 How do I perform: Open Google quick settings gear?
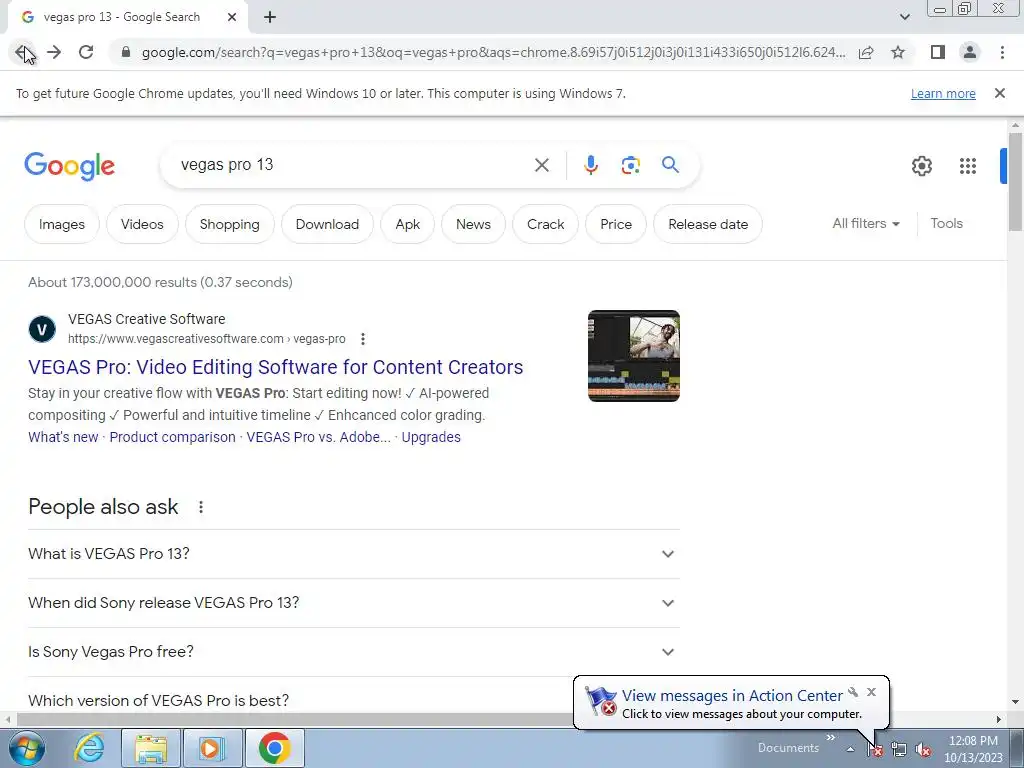point(921,166)
